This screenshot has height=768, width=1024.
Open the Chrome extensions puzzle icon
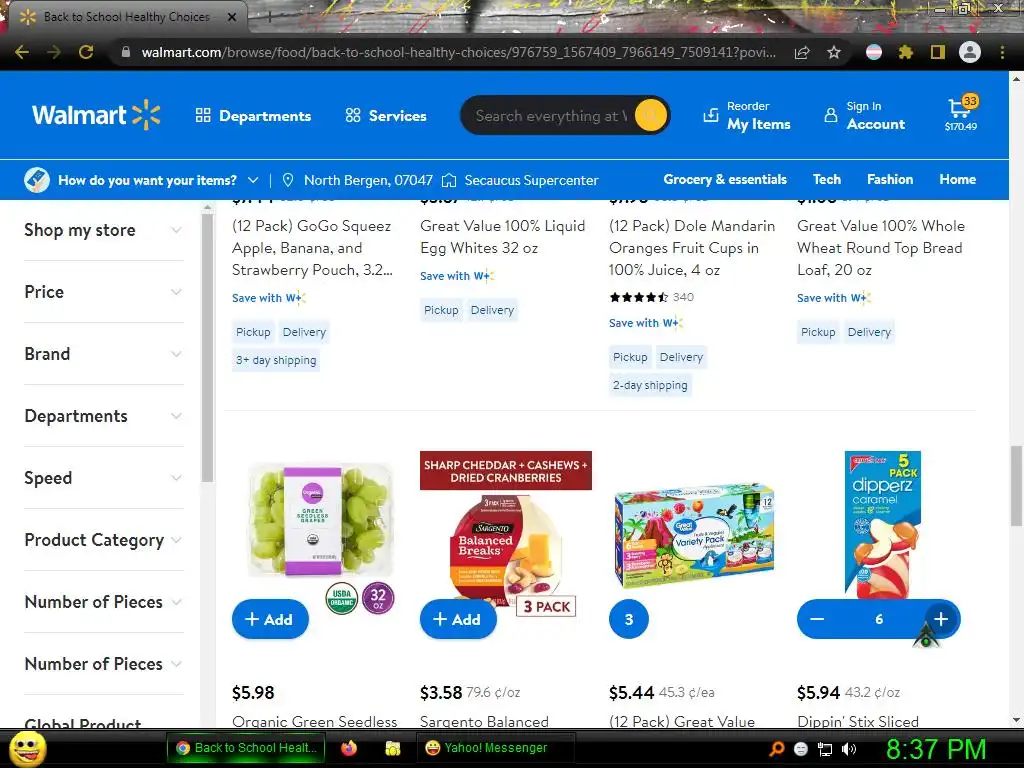[x=905, y=52]
